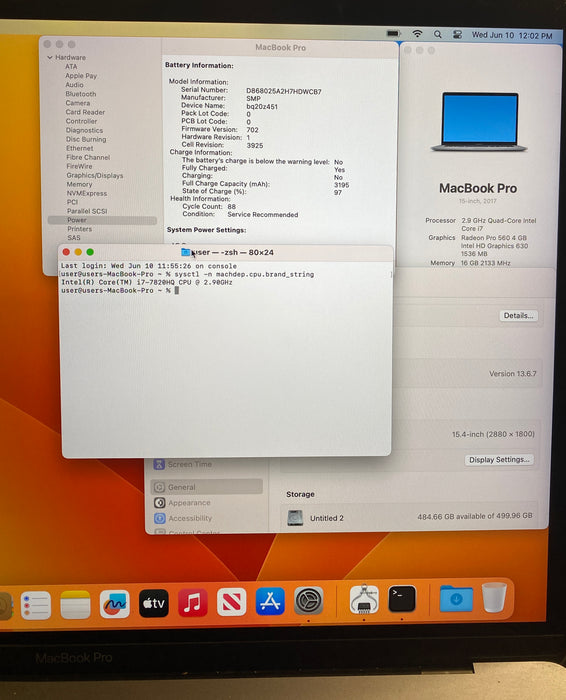The image size is (566, 700).
Task: Select Camera in the hardware list
Action: point(78,103)
